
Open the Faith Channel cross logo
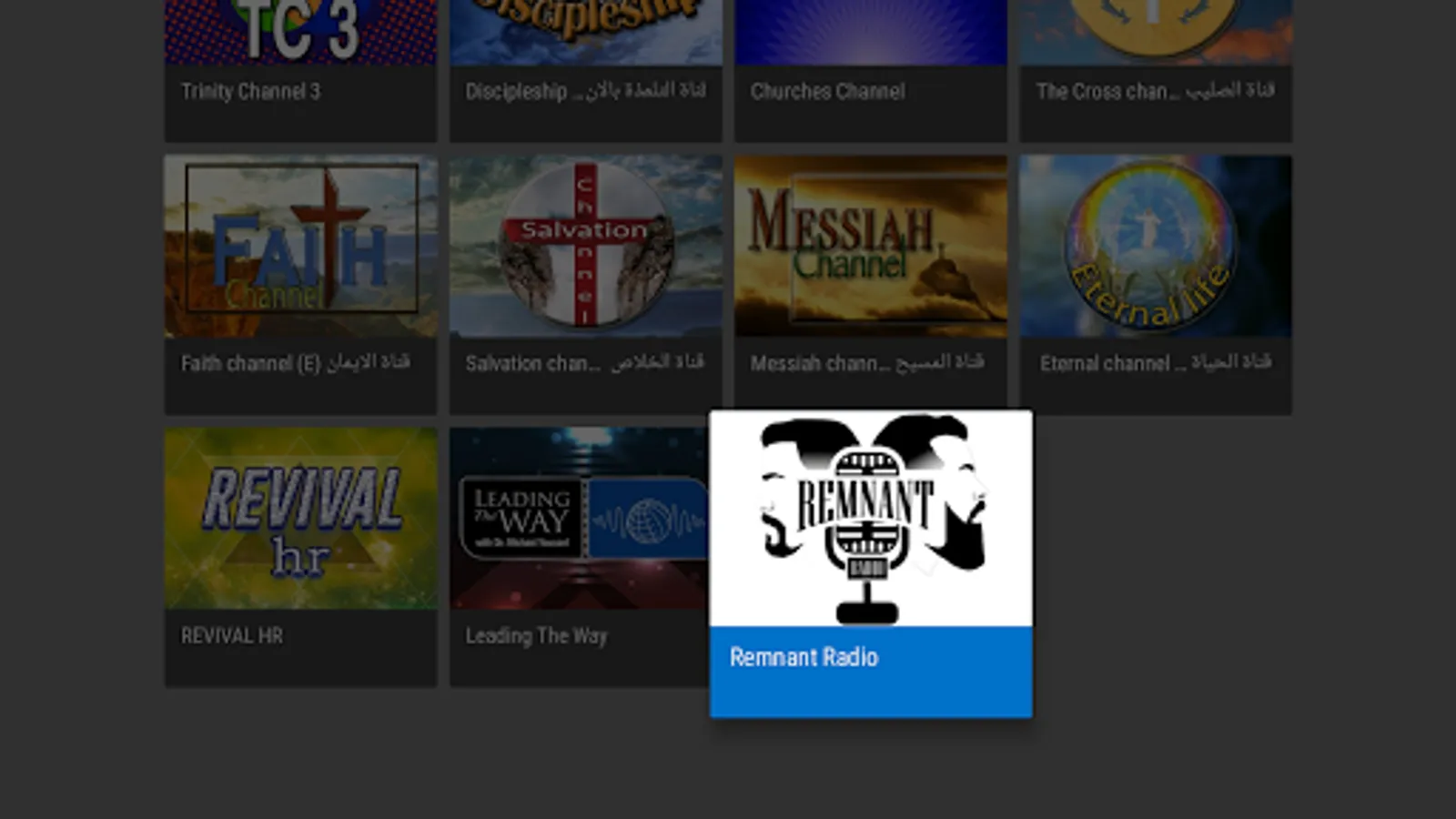click(300, 246)
